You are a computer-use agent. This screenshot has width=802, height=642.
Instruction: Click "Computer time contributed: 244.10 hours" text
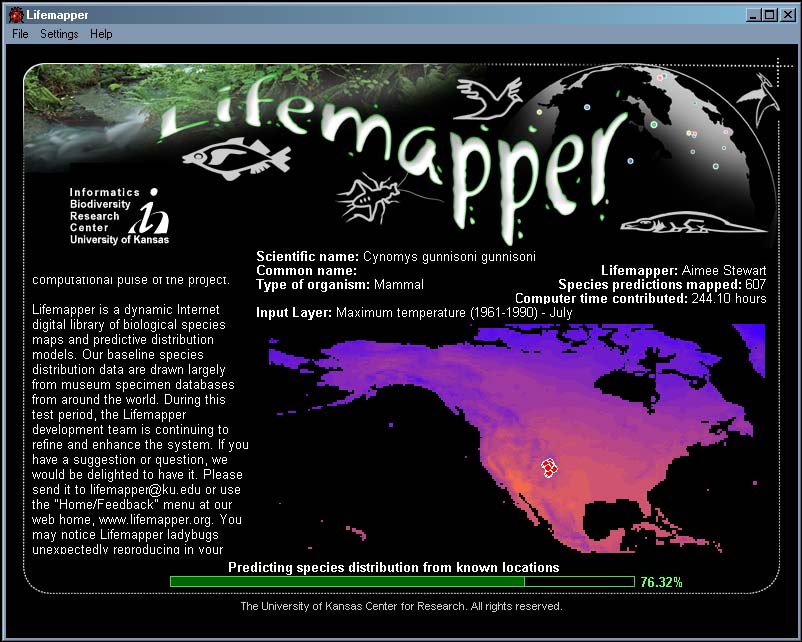click(640, 298)
